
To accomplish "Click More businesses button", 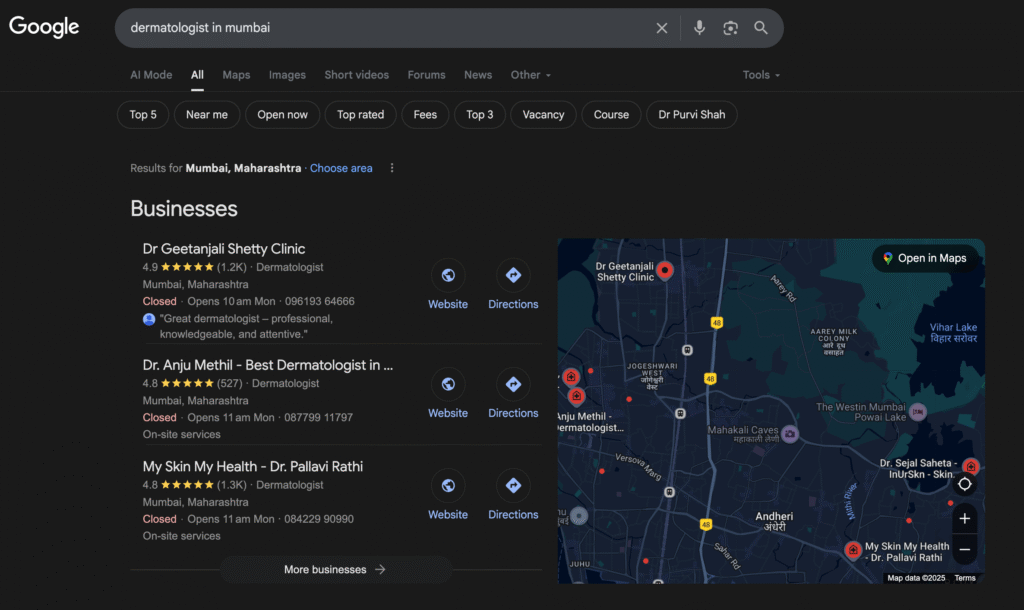I will (335, 570).
